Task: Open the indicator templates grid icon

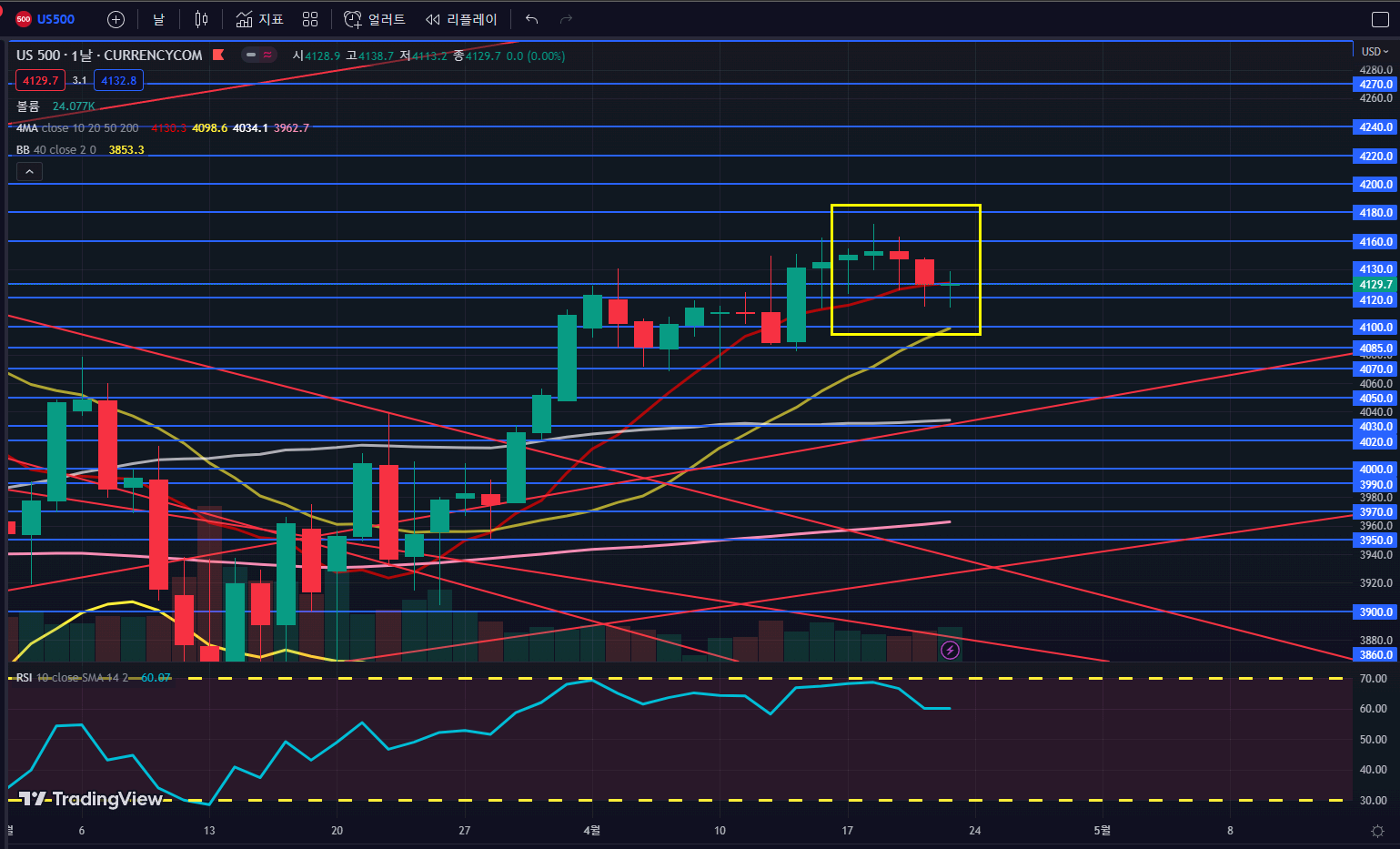Action: [x=310, y=19]
